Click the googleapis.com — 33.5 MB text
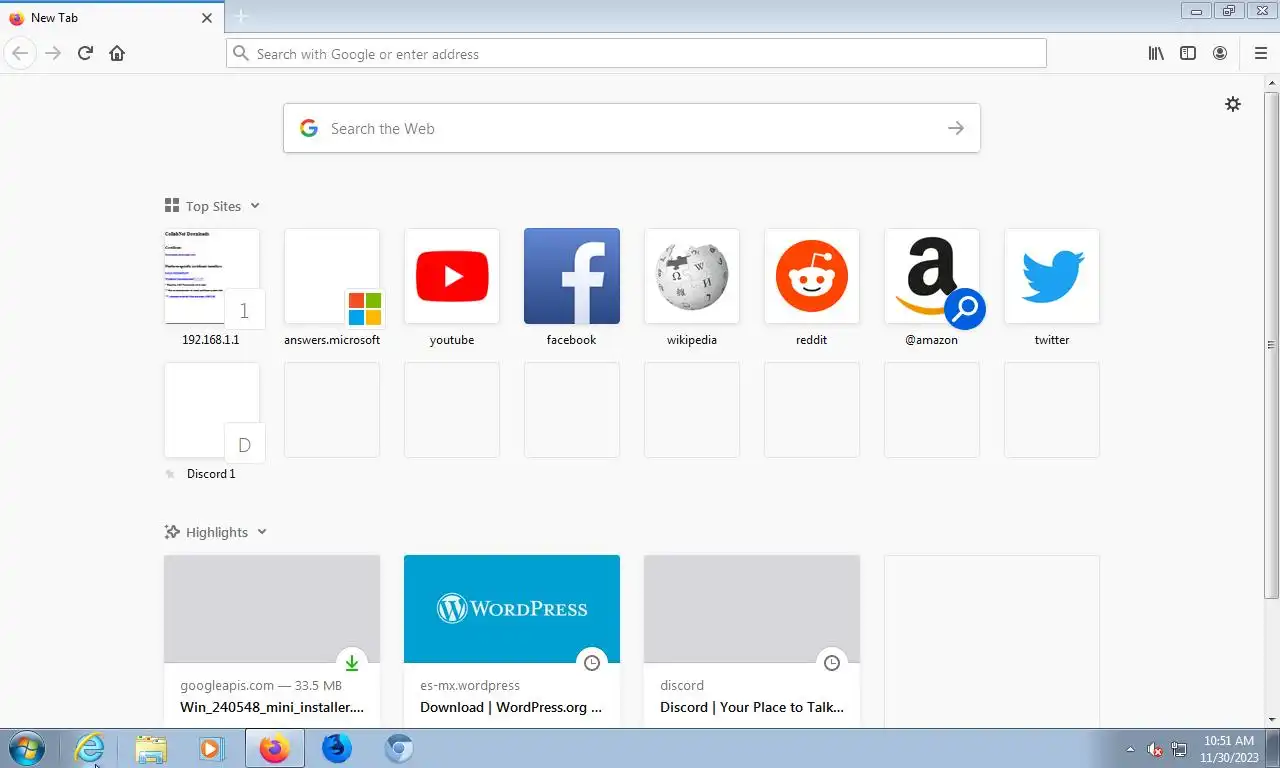 (261, 685)
